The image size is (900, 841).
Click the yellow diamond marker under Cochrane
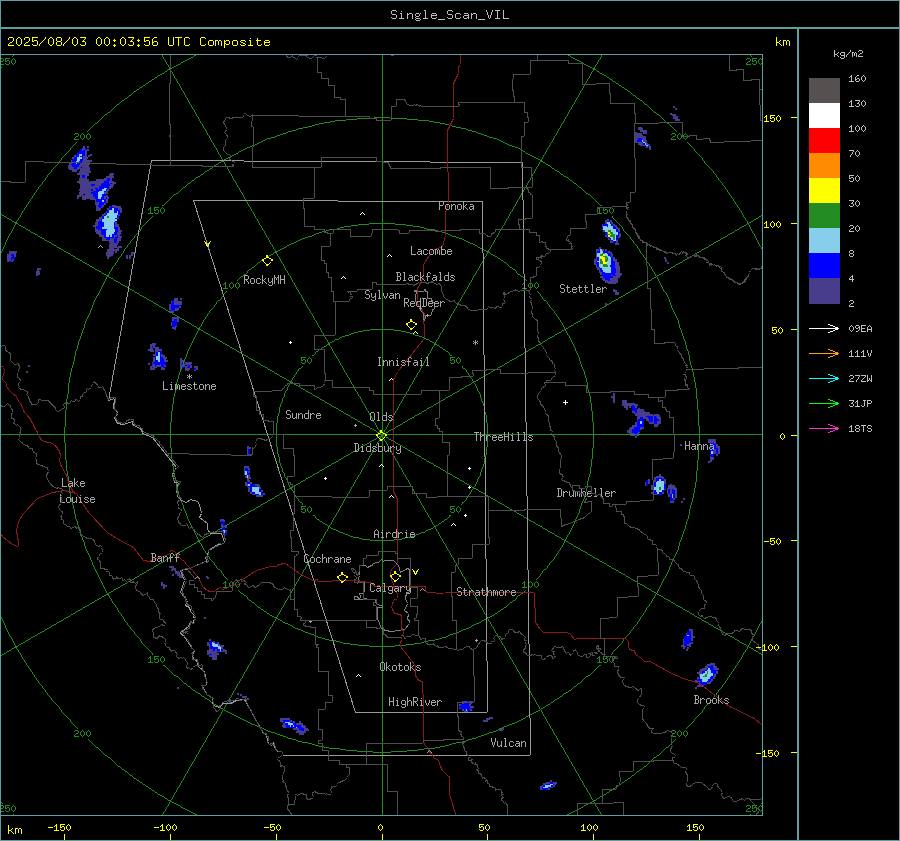click(342, 577)
